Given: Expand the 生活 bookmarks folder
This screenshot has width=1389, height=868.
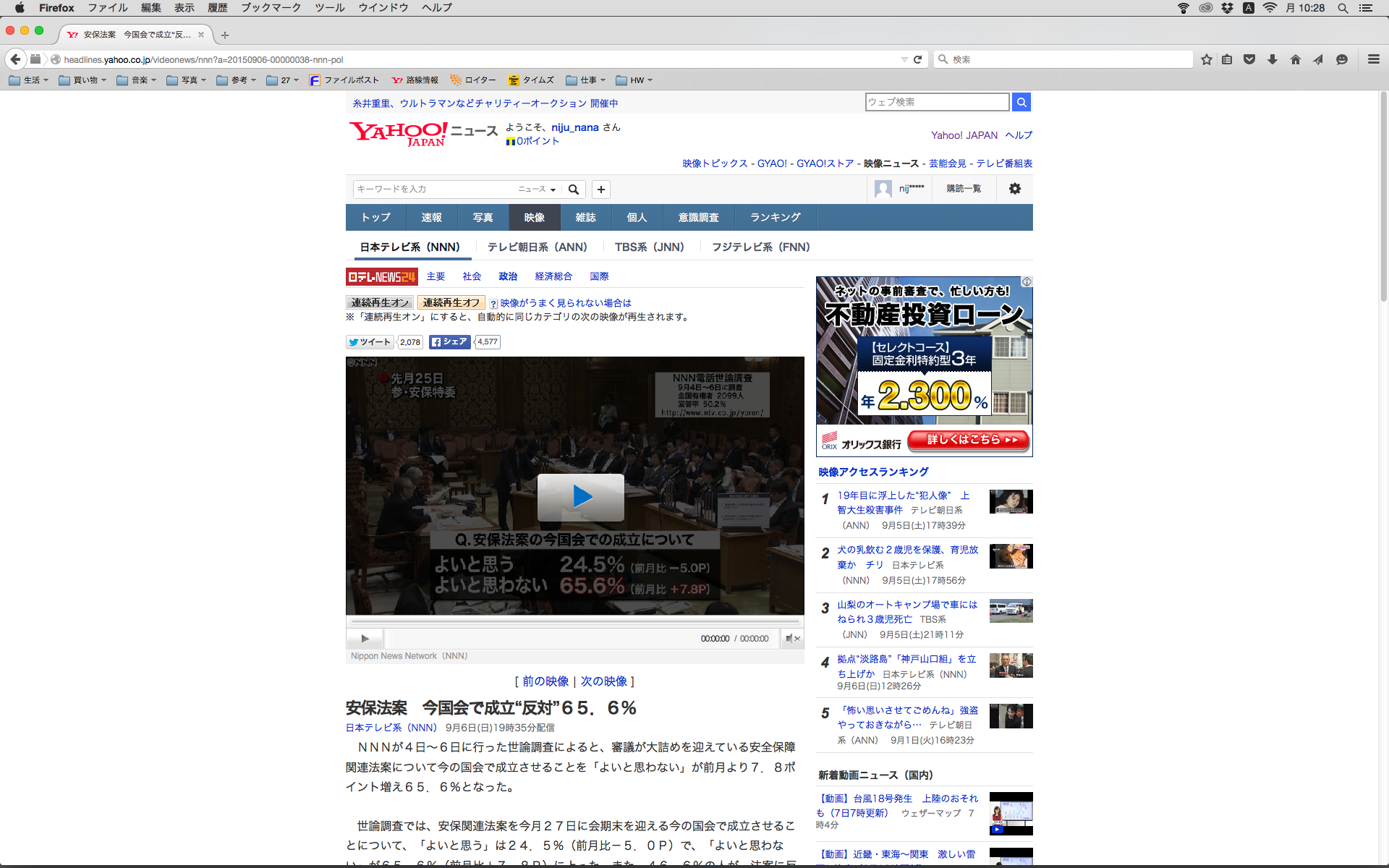Looking at the screenshot, I should (x=29, y=80).
